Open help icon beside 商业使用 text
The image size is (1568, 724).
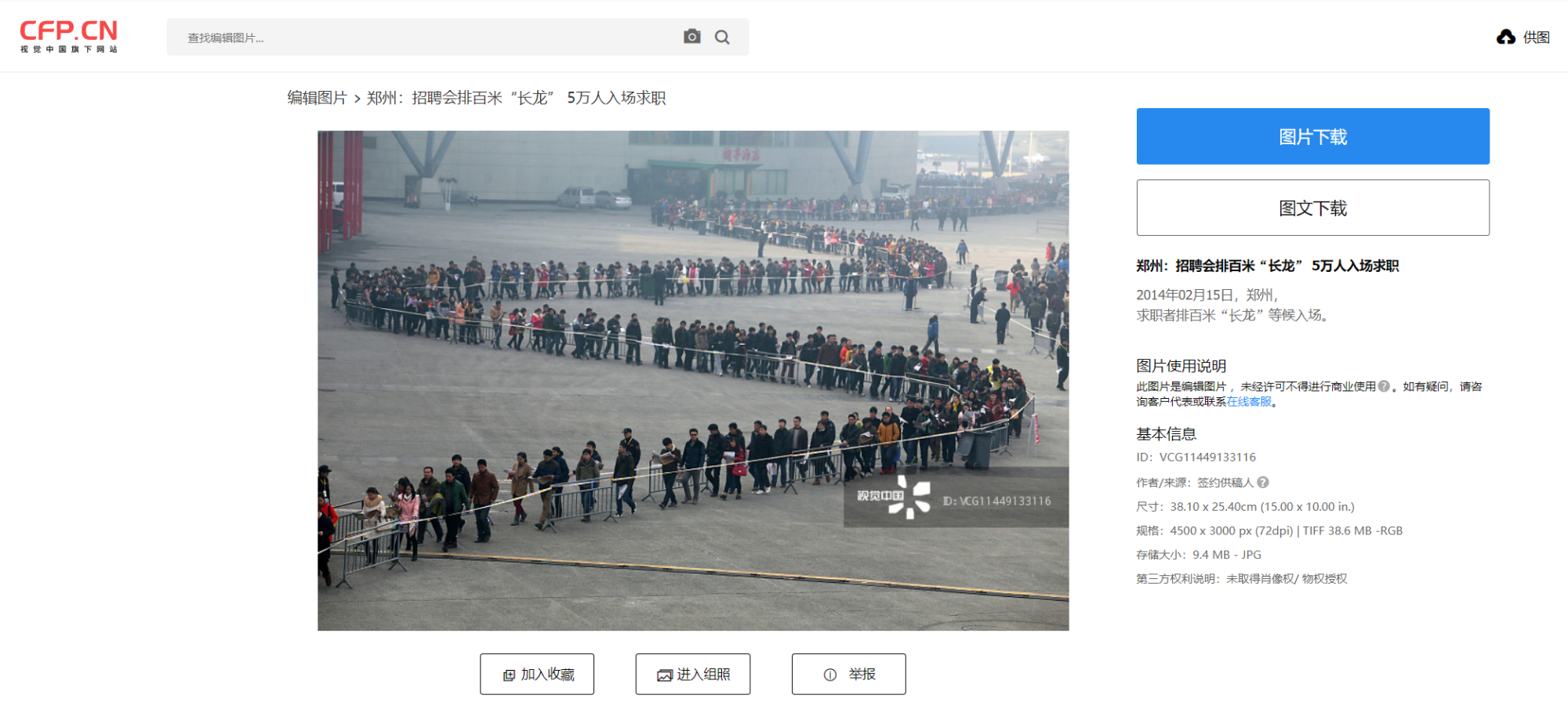(x=1384, y=386)
